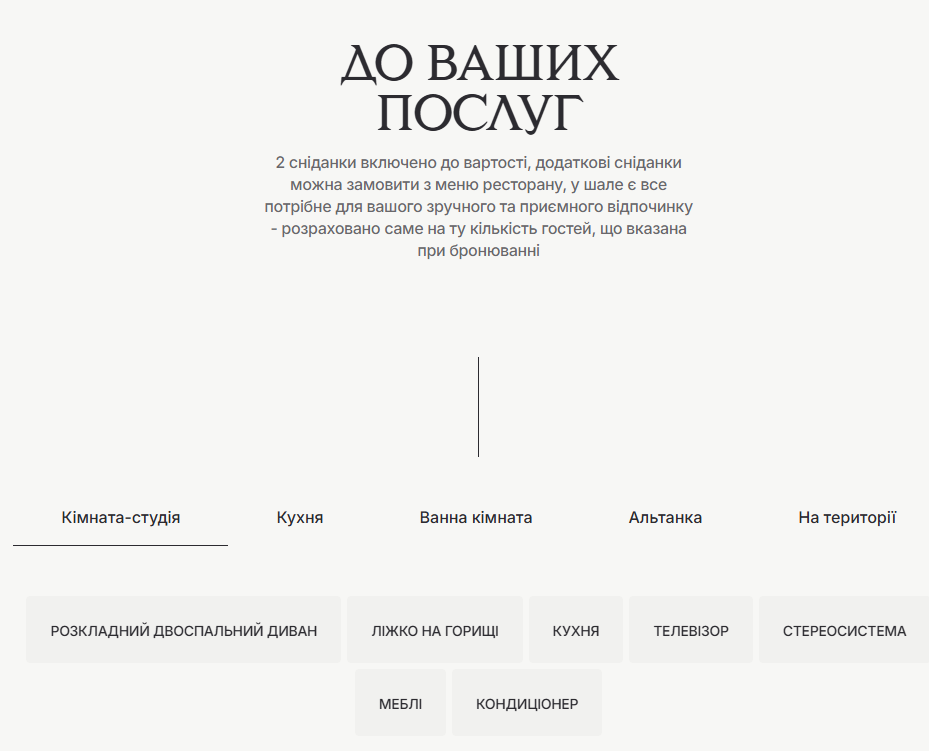Click the КОНДИЦІОНЕР amenity tag

click(527, 703)
